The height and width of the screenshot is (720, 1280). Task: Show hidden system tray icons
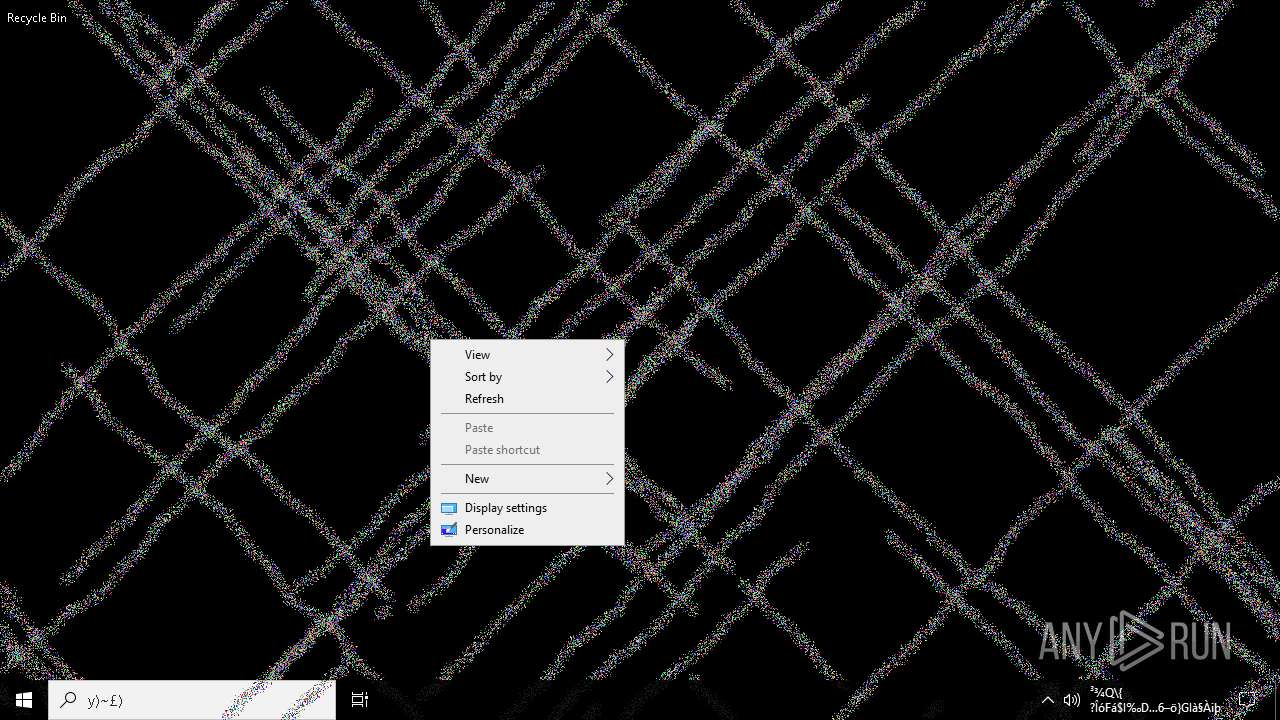click(x=1047, y=700)
